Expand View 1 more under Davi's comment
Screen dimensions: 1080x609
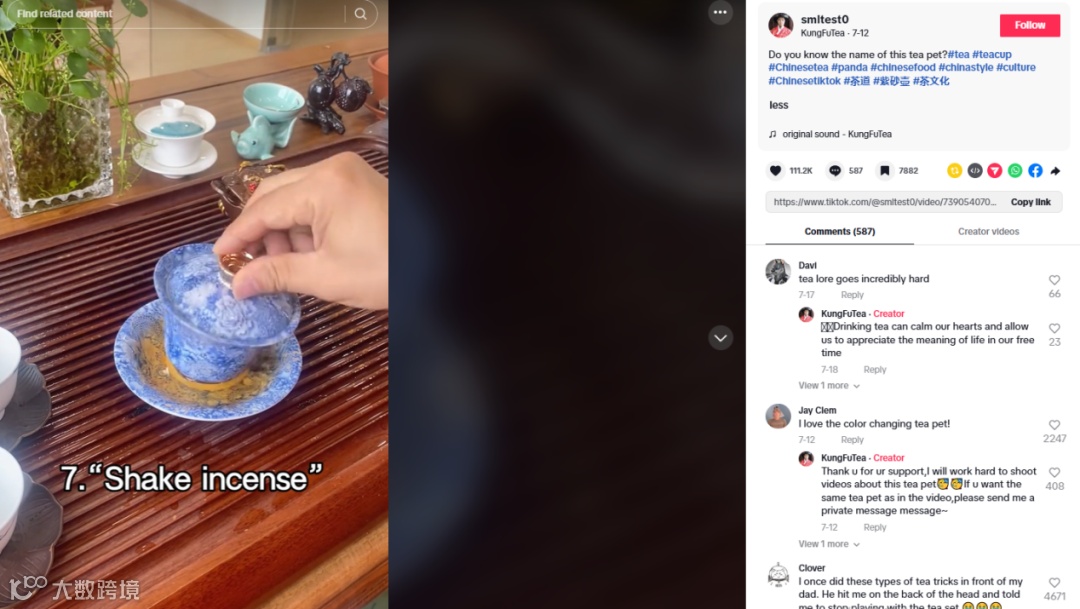click(x=829, y=386)
